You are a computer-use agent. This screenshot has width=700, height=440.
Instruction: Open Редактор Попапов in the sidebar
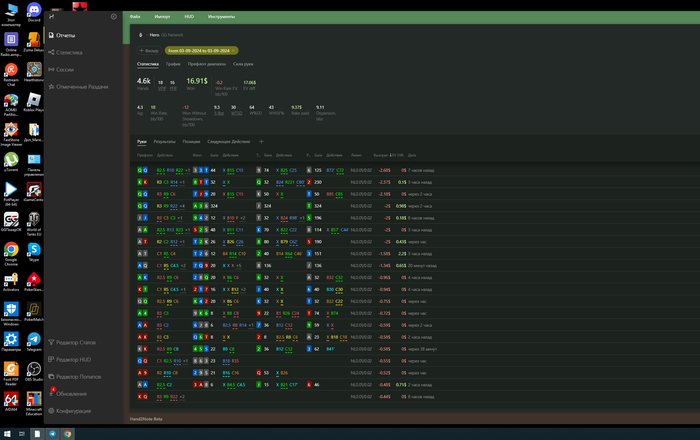pyautogui.click(x=75, y=377)
